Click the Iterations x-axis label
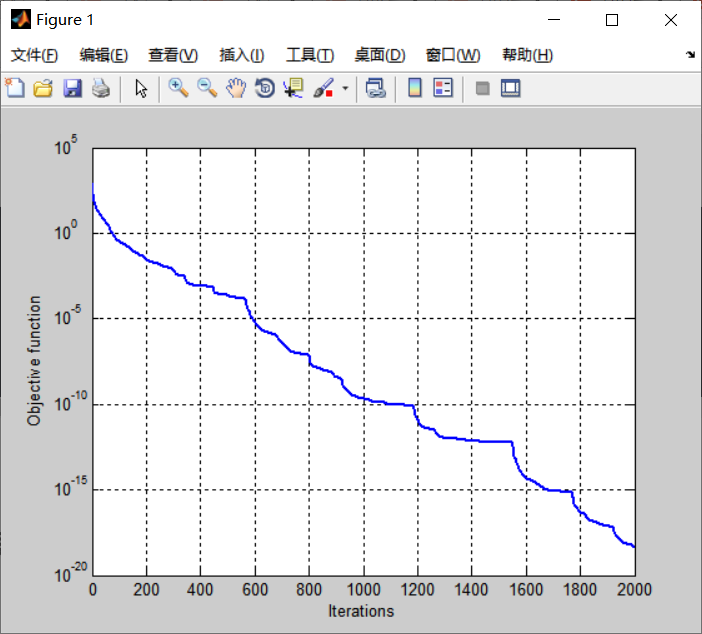 click(x=361, y=611)
